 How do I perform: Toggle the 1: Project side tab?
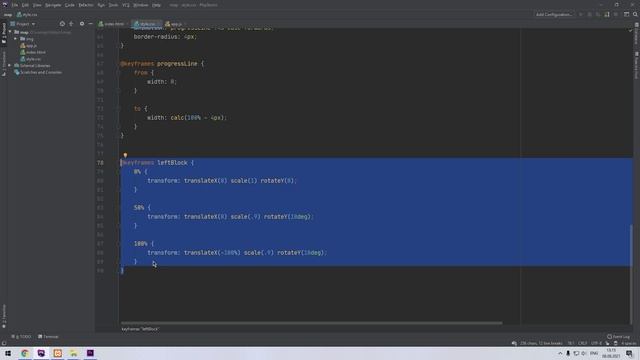coord(4,33)
